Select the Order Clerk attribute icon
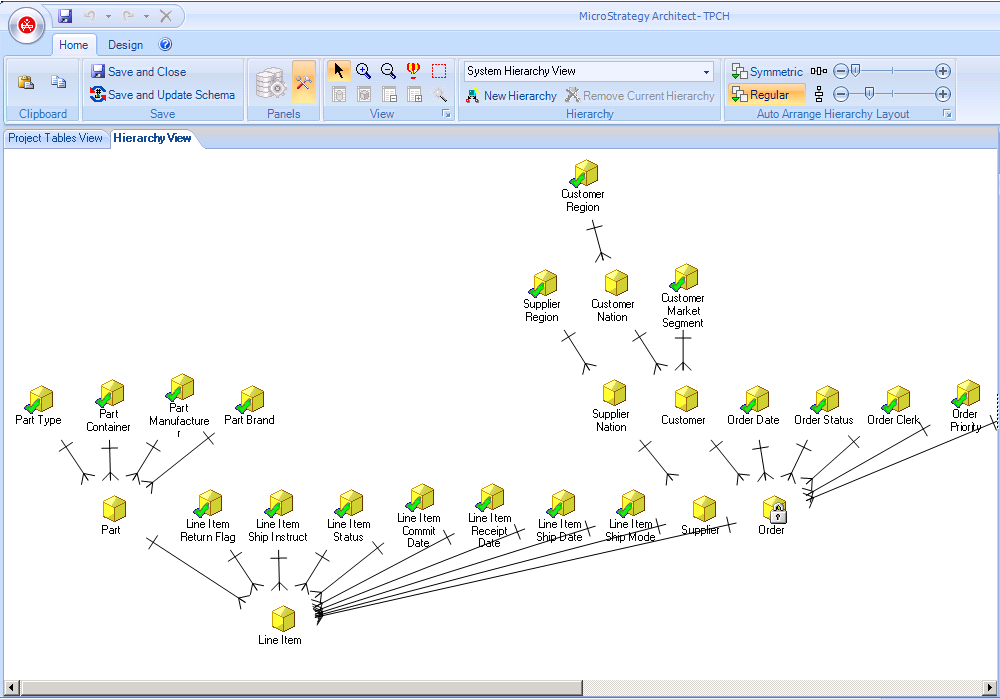The image size is (1000, 699). [x=896, y=400]
